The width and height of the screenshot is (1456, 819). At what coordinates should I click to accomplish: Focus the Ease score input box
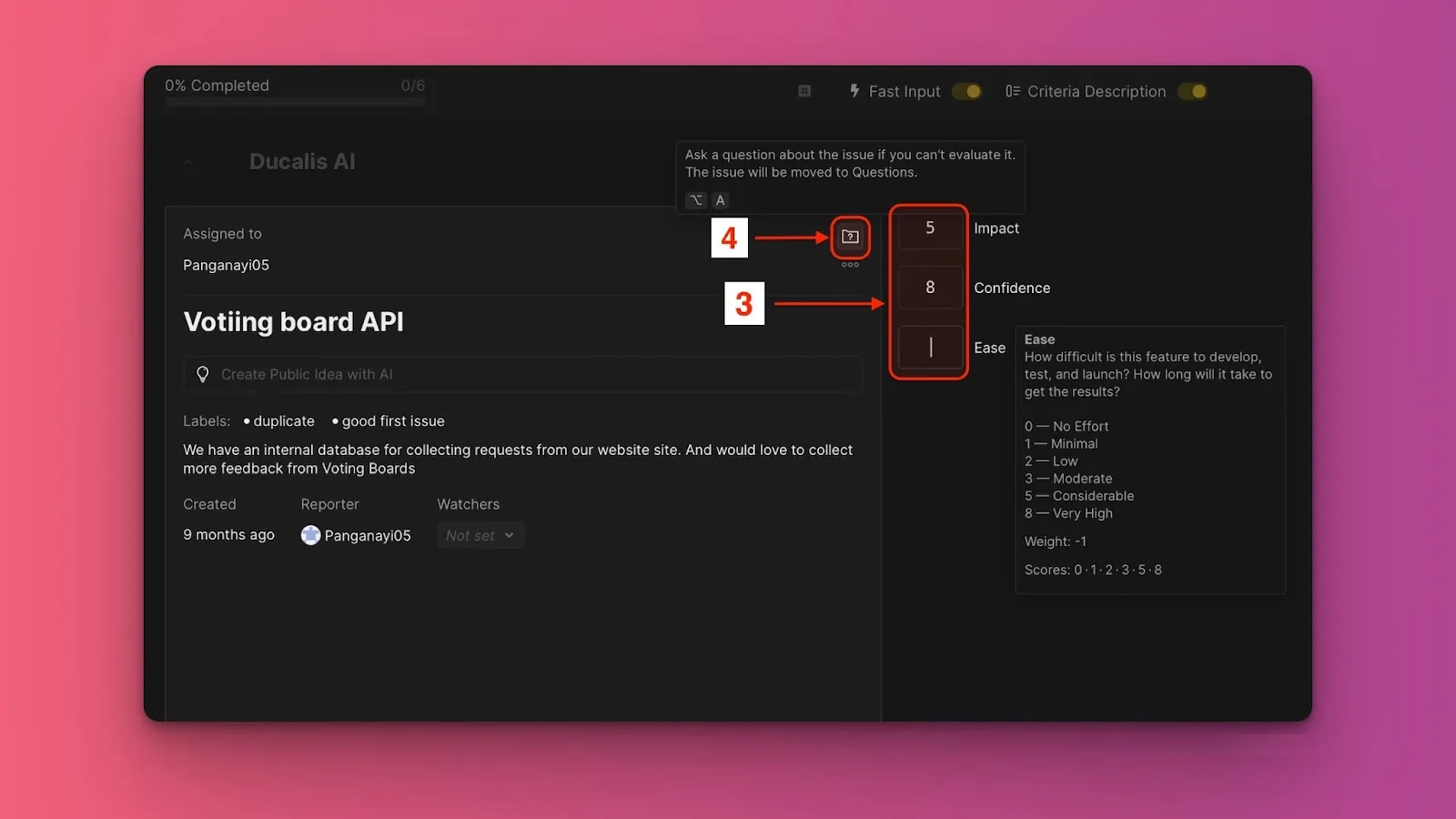[929, 348]
